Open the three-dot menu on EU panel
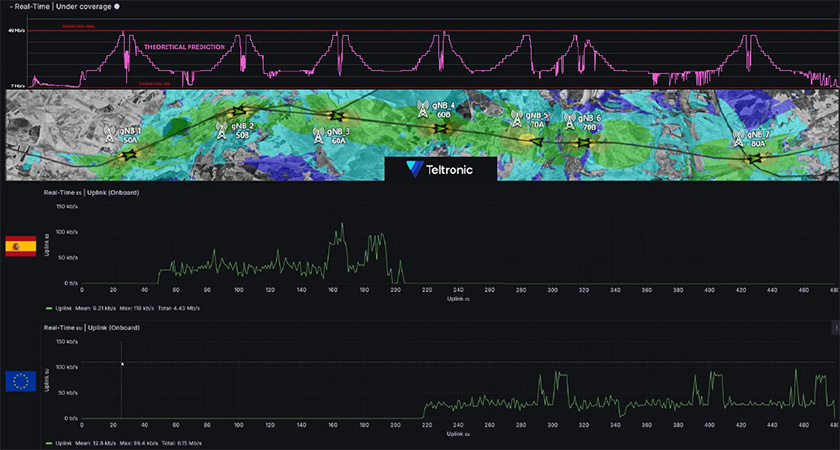The image size is (840, 450). 834,327
